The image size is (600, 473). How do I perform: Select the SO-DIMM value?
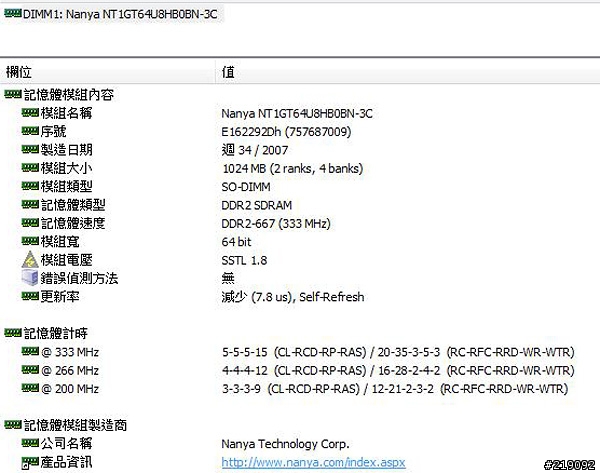click(246, 187)
